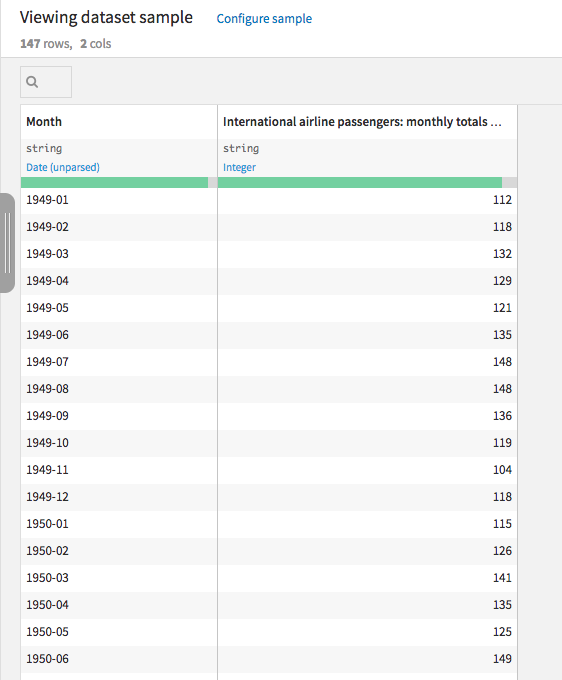Click the Date (unparsed) meaning label

[63, 167]
